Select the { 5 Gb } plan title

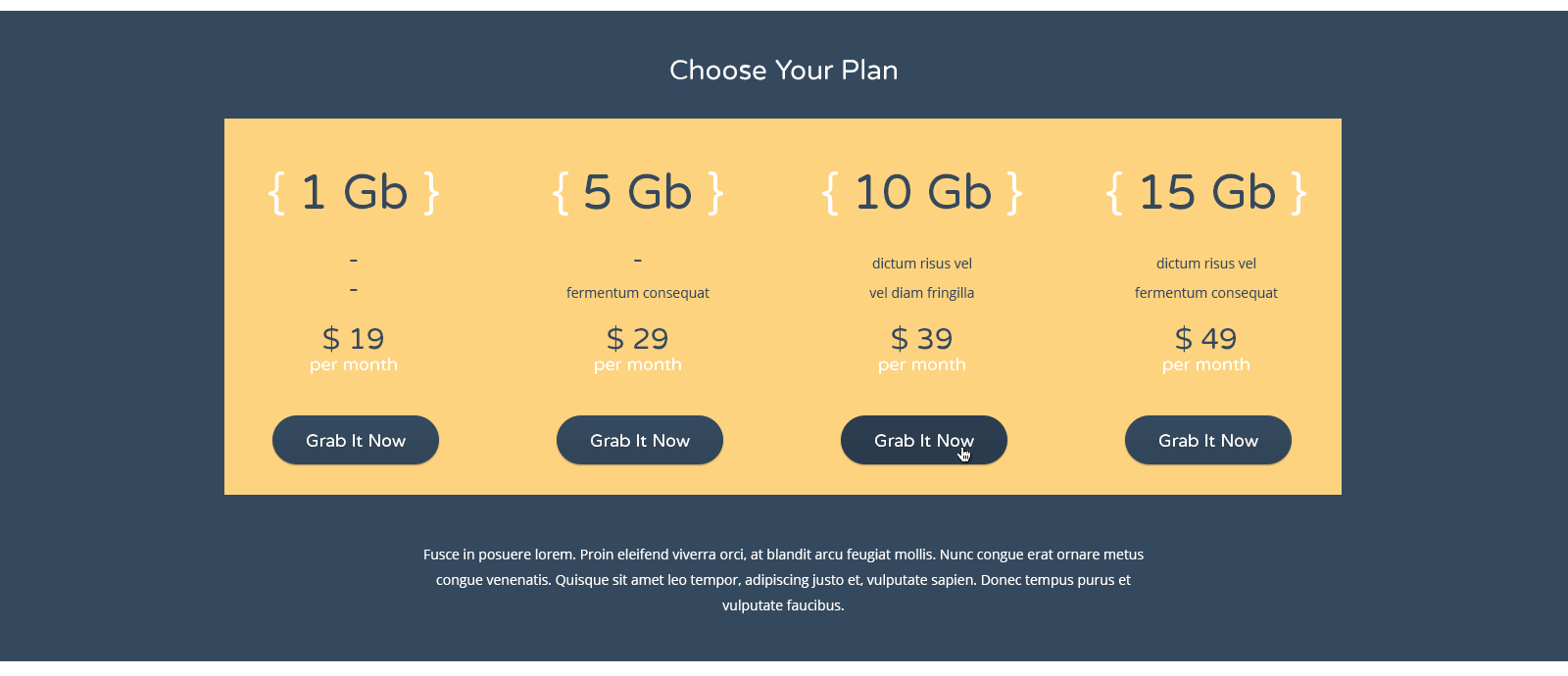pyautogui.click(x=638, y=192)
